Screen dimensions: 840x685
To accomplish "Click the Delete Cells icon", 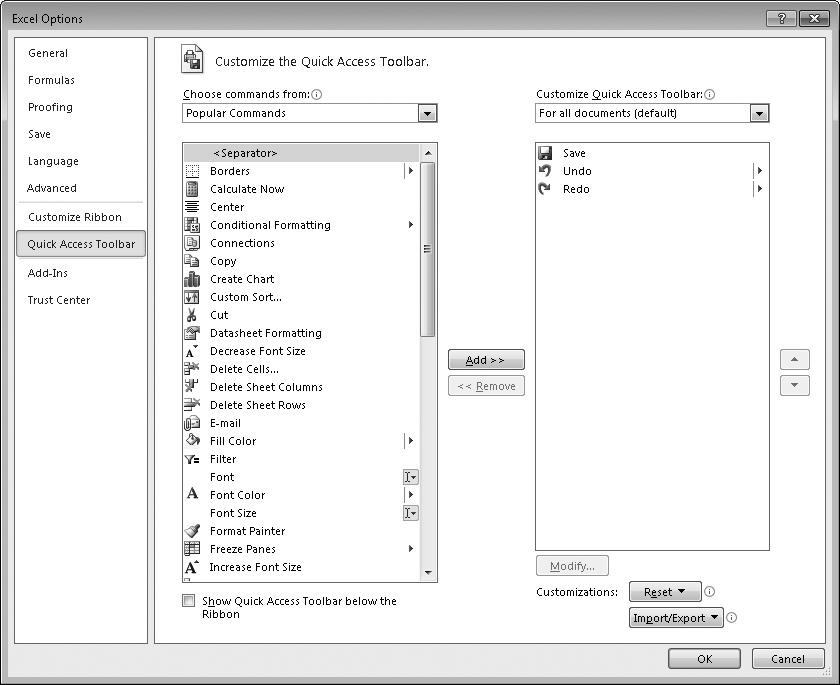I will (x=192, y=369).
